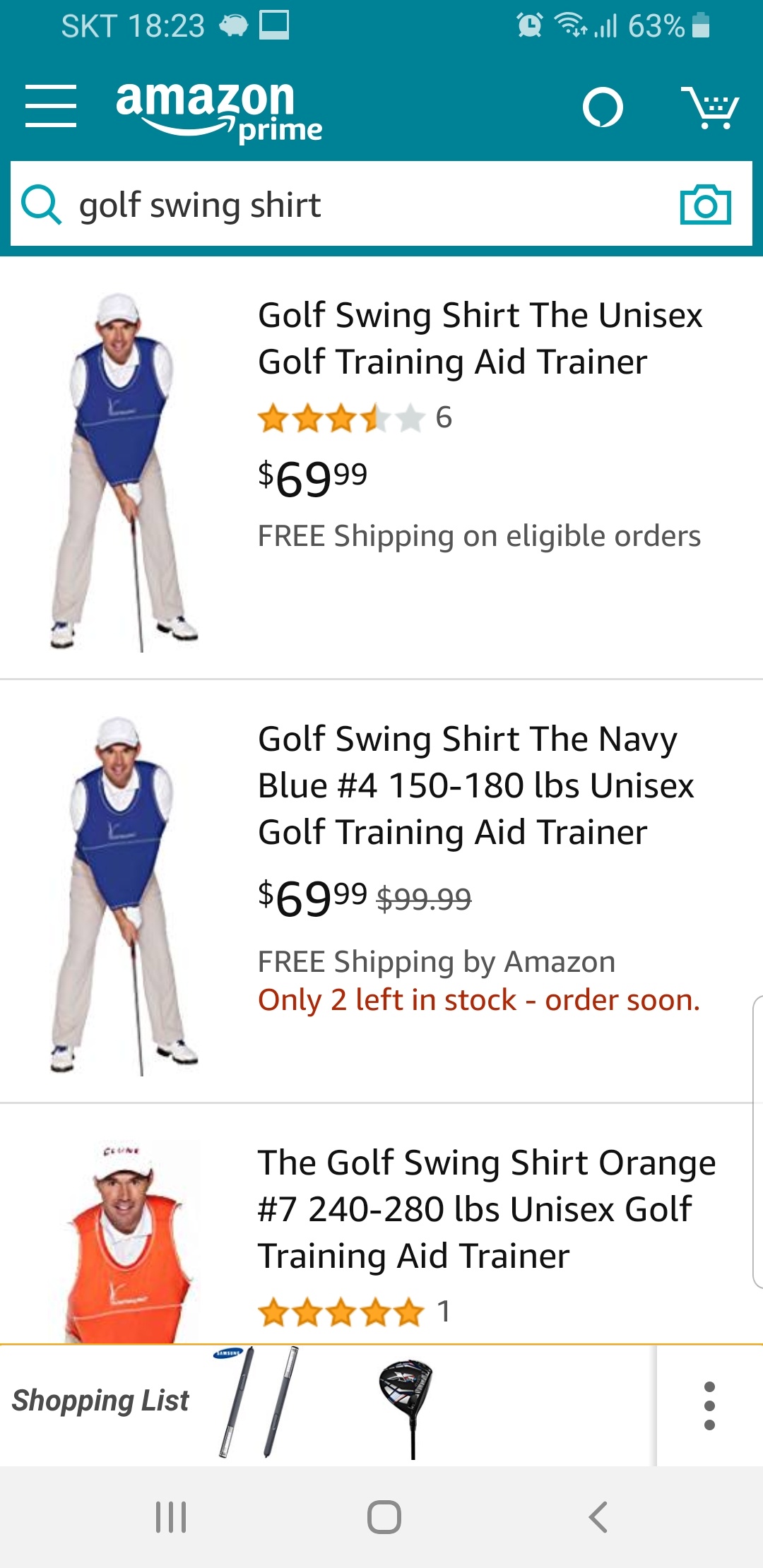Viewport: 763px width, 1568px height.
Task: Open Navy Blue #4 150-180 lbs listing
Action: 476,785
